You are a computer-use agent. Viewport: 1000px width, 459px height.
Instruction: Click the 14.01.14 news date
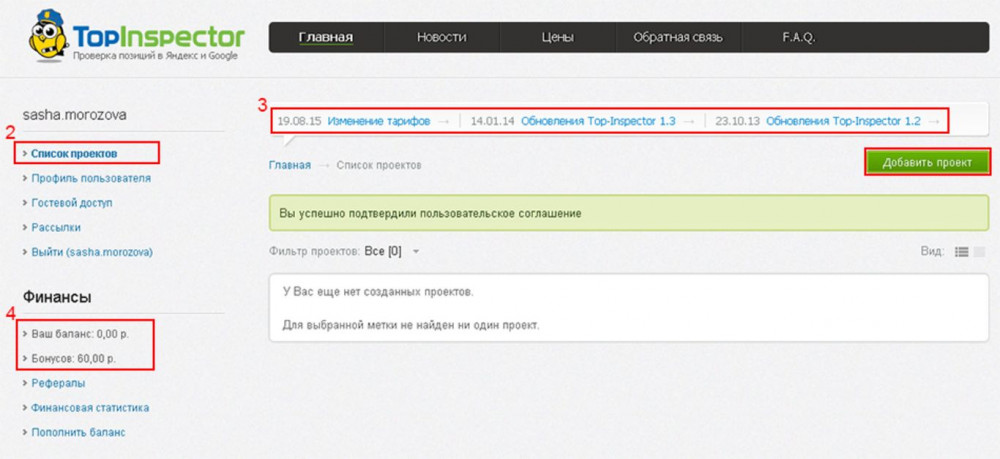point(493,121)
